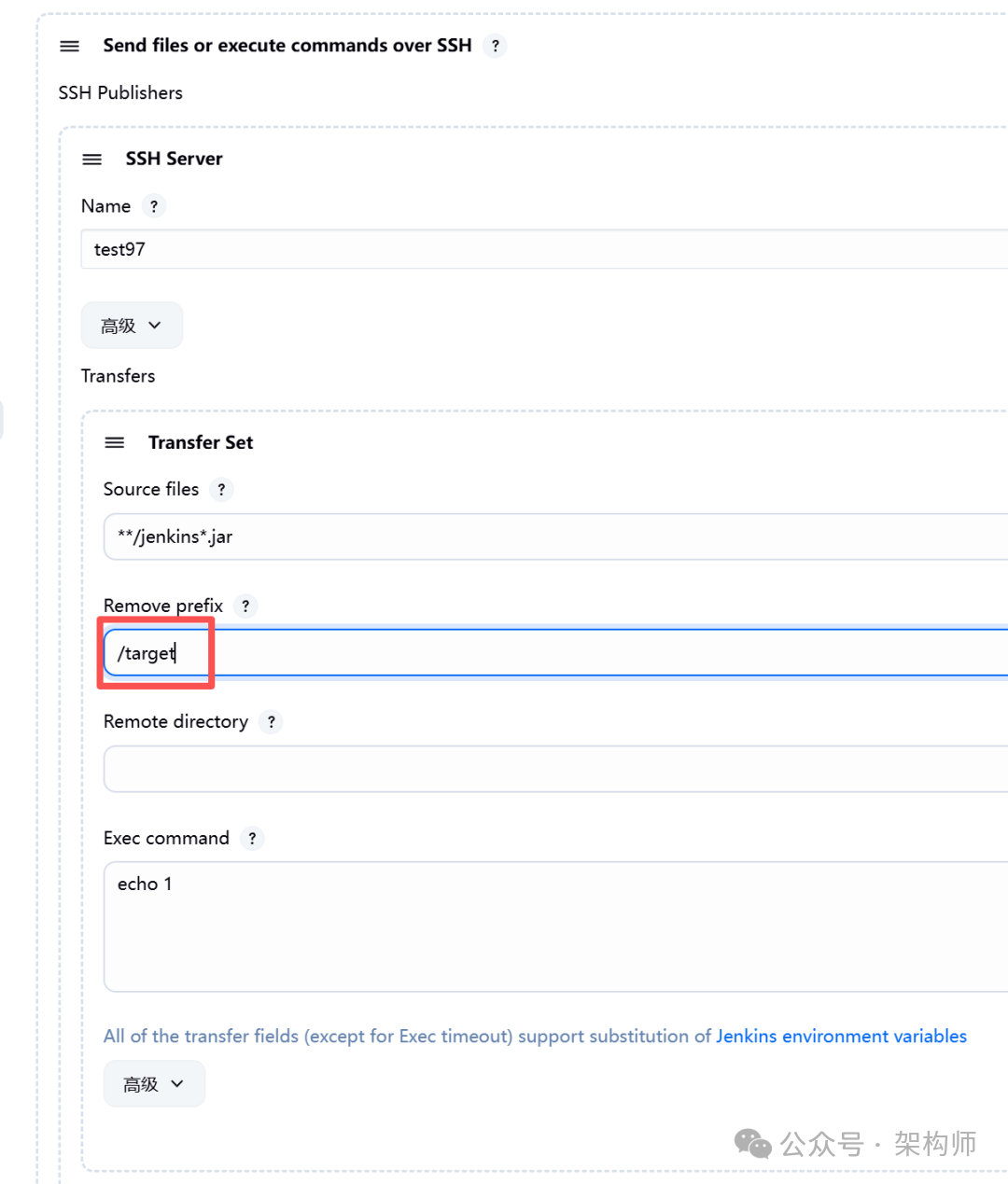Show help for Remove prefix
The height and width of the screenshot is (1184, 1008).
(x=245, y=606)
